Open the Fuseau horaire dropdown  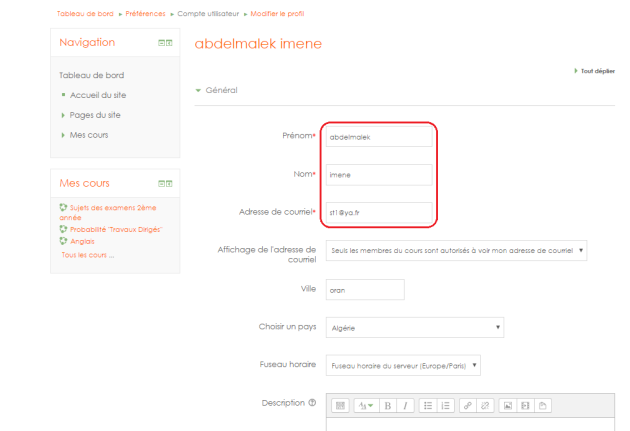pyautogui.click(x=403, y=365)
